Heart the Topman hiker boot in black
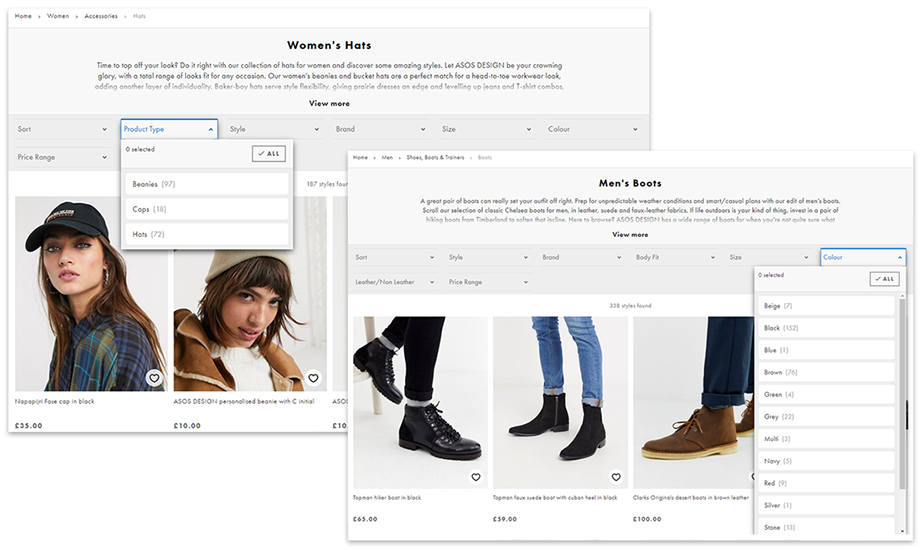The height and width of the screenshot is (550, 920). 476,477
